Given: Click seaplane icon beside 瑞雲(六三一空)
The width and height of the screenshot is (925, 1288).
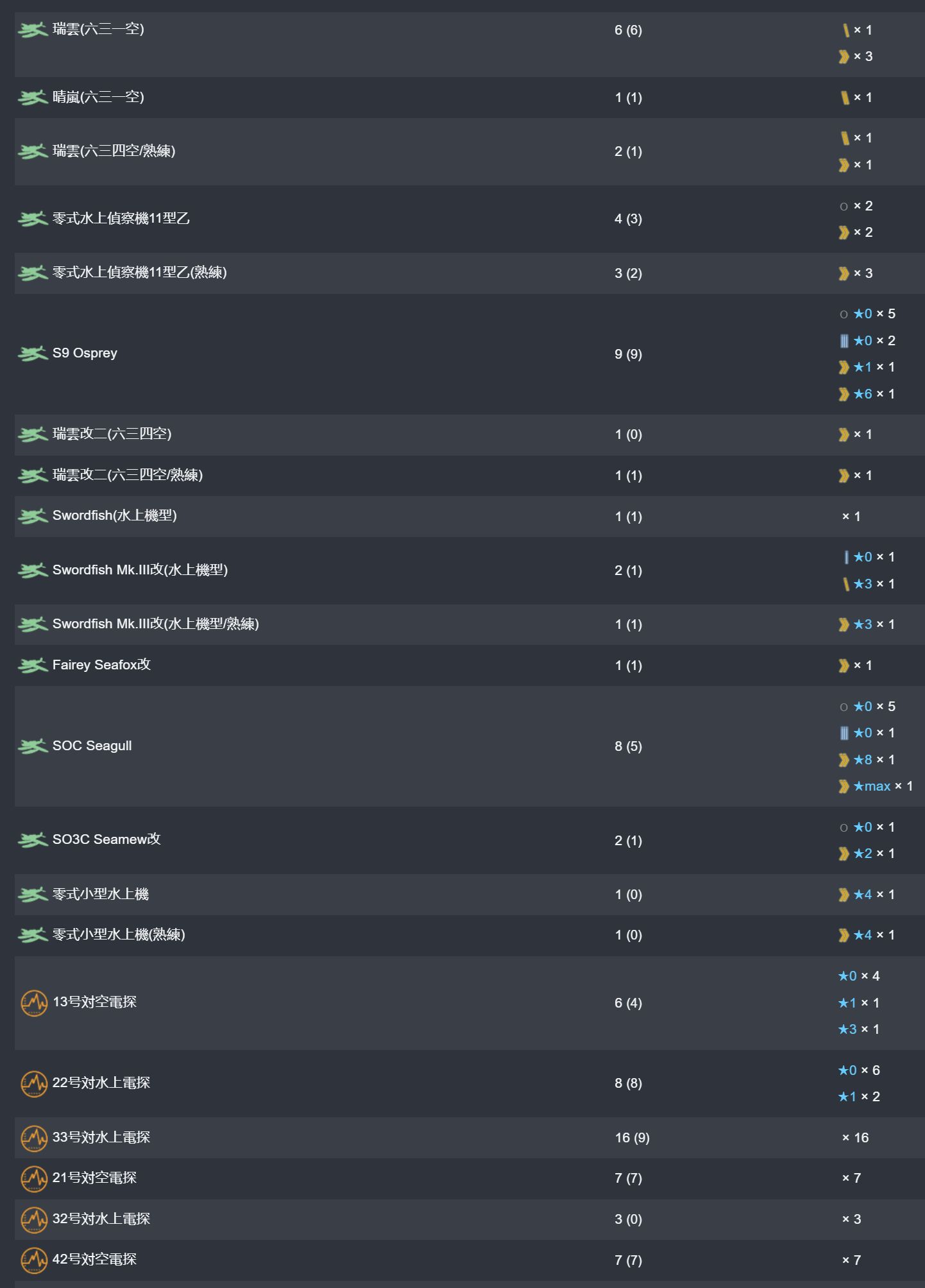Looking at the screenshot, I should [32, 30].
